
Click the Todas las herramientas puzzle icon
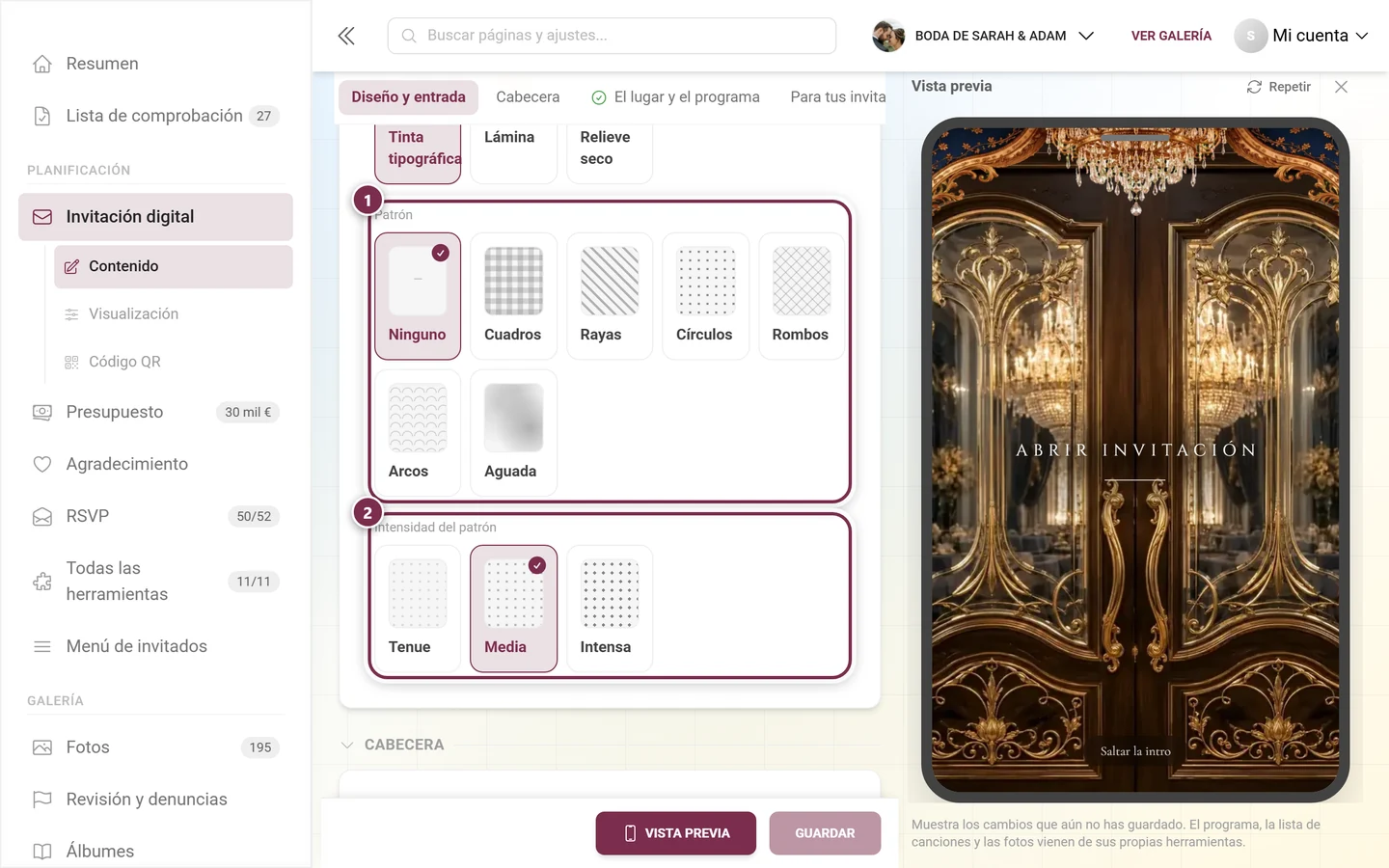pyautogui.click(x=42, y=582)
